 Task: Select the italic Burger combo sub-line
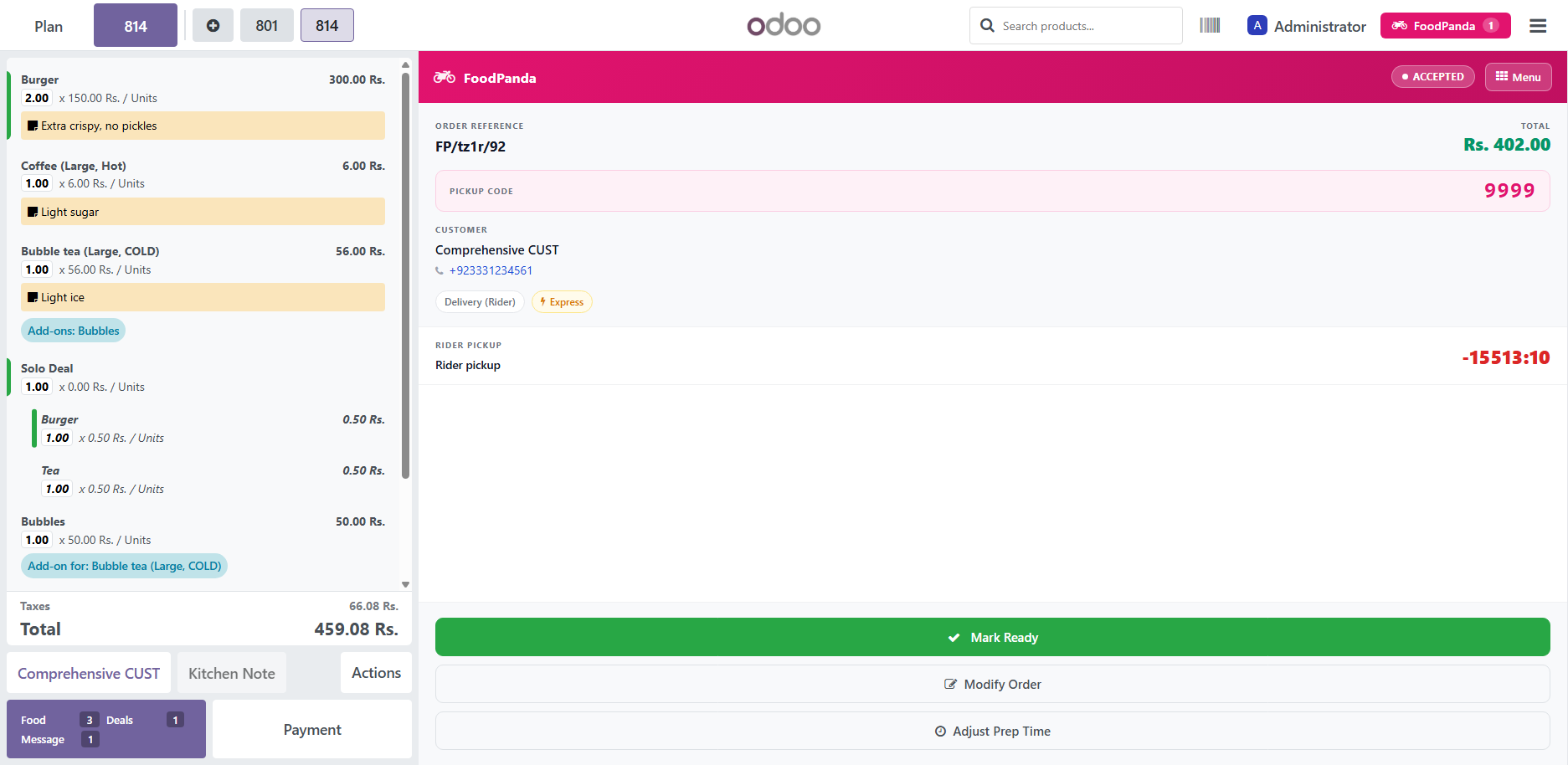(213, 429)
